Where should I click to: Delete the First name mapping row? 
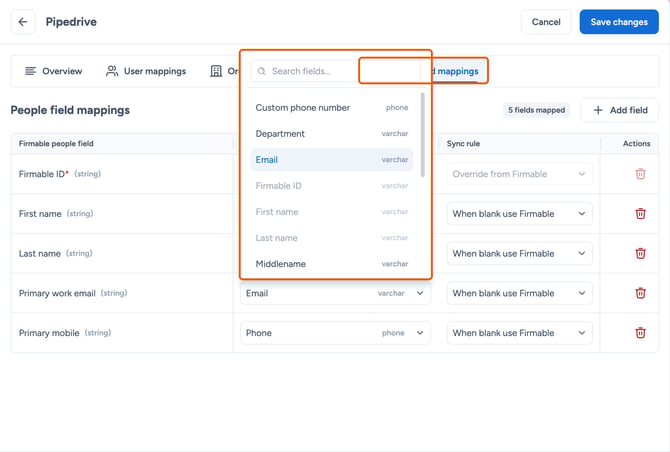640,214
